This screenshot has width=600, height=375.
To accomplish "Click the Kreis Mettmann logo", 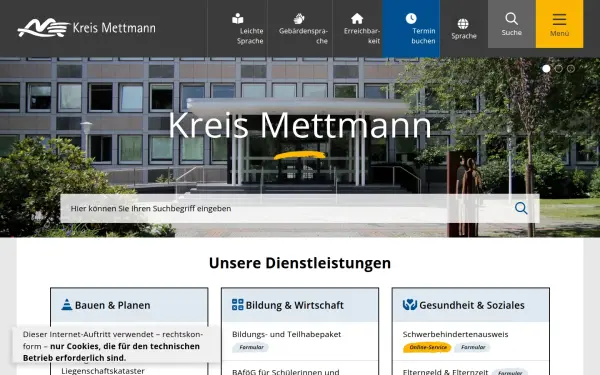I will tap(86, 28).
